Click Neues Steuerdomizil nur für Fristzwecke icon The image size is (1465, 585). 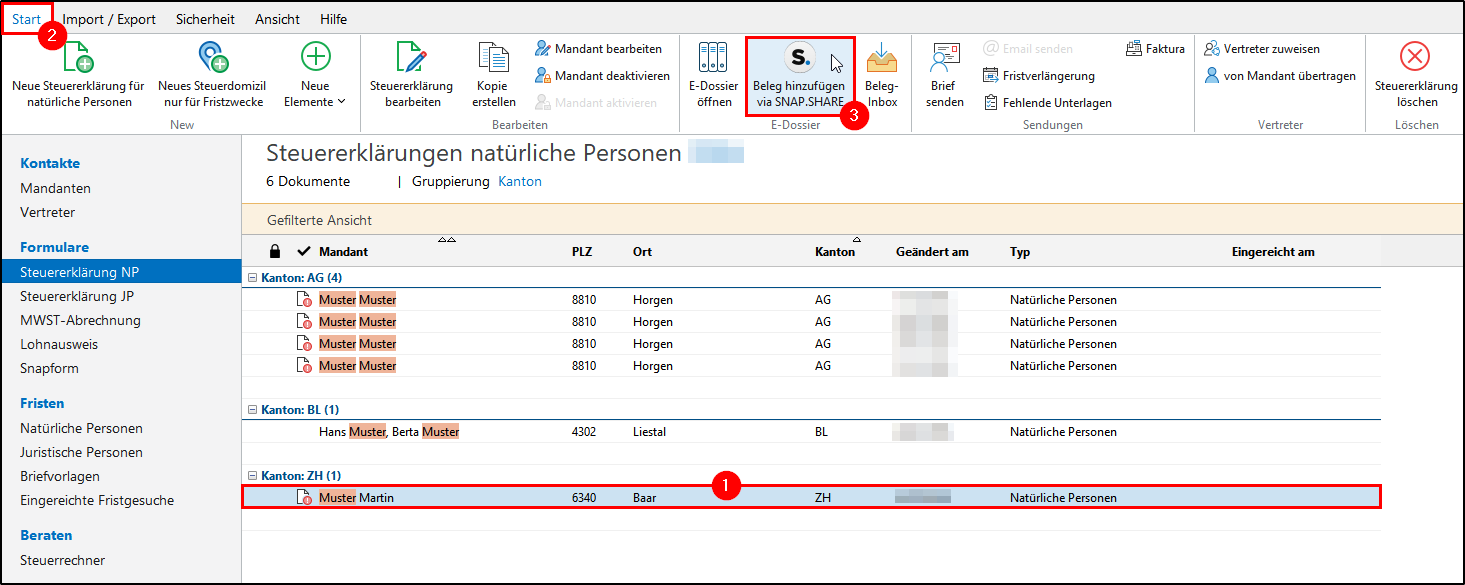212,58
